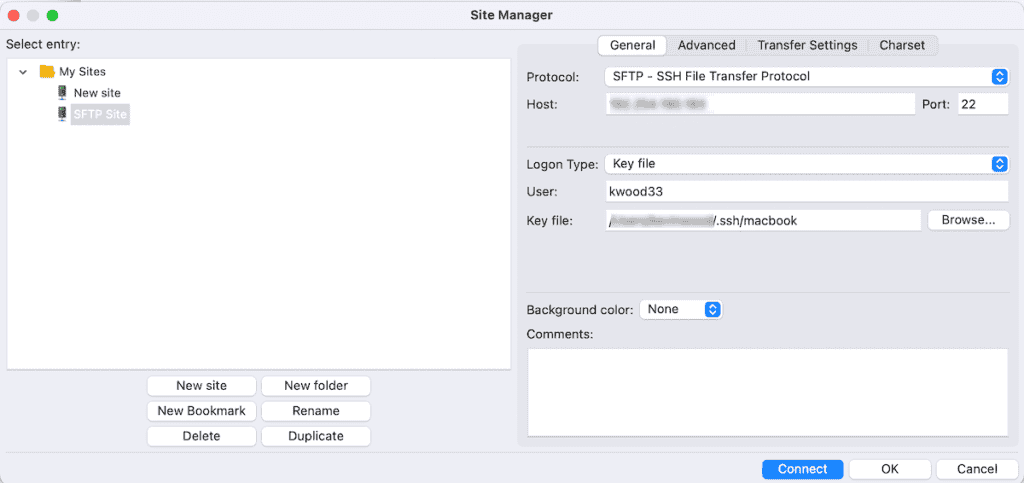Click Browse to choose a key file
The height and width of the screenshot is (483, 1024).
pos(968,220)
